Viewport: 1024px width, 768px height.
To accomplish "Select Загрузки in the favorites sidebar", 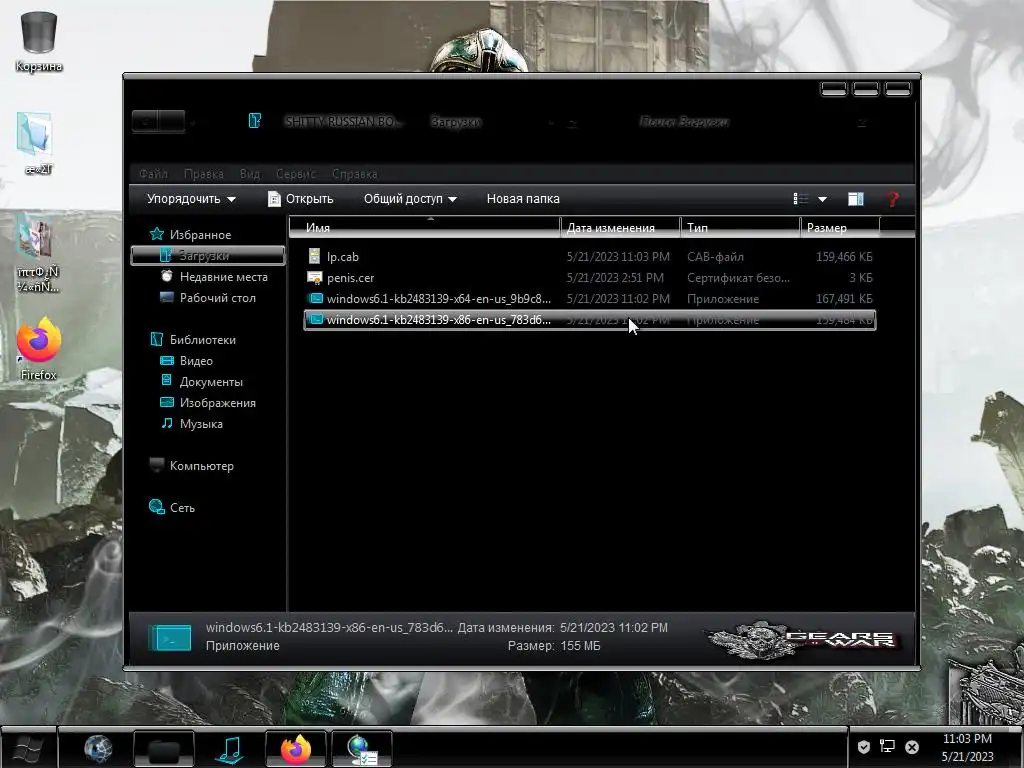I will 208,255.
